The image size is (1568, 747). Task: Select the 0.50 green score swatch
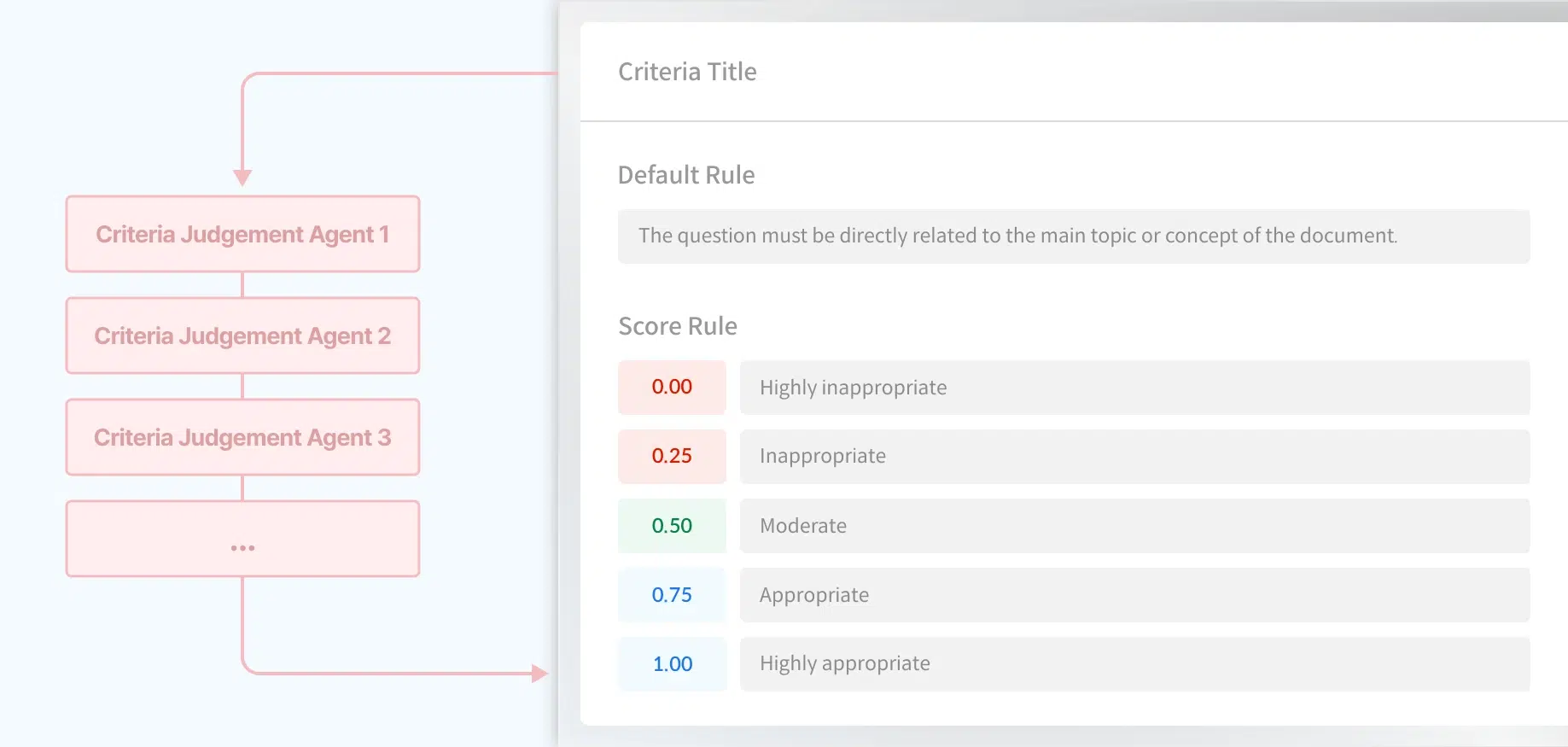click(x=672, y=526)
